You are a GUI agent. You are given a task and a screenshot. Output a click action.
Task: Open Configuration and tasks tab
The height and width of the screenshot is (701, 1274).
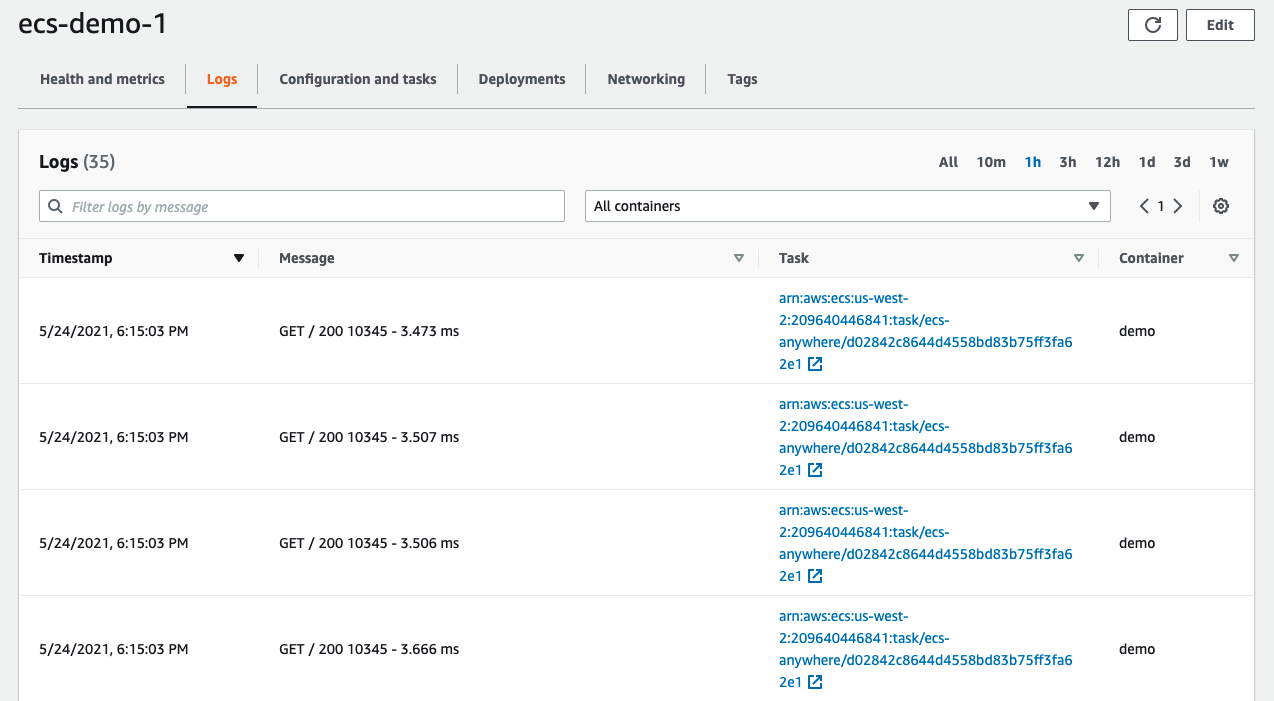[x=358, y=79]
